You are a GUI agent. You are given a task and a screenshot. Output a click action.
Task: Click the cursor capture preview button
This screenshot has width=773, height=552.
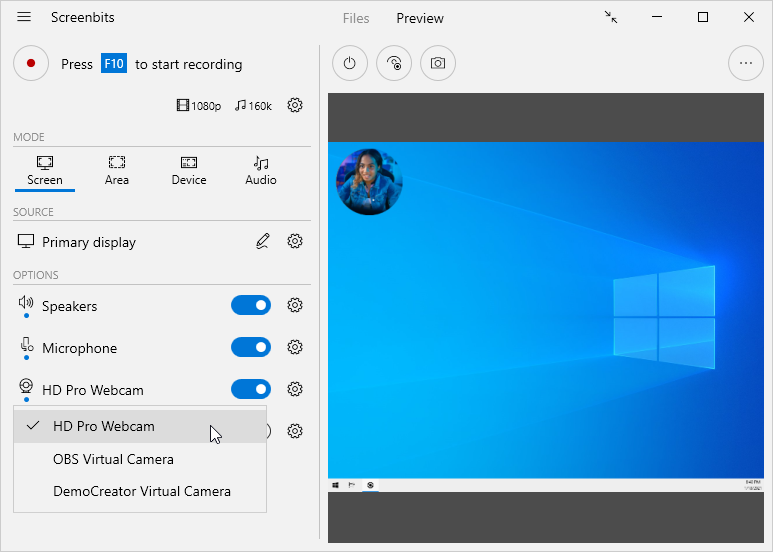pyautogui.click(x=394, y=63)
